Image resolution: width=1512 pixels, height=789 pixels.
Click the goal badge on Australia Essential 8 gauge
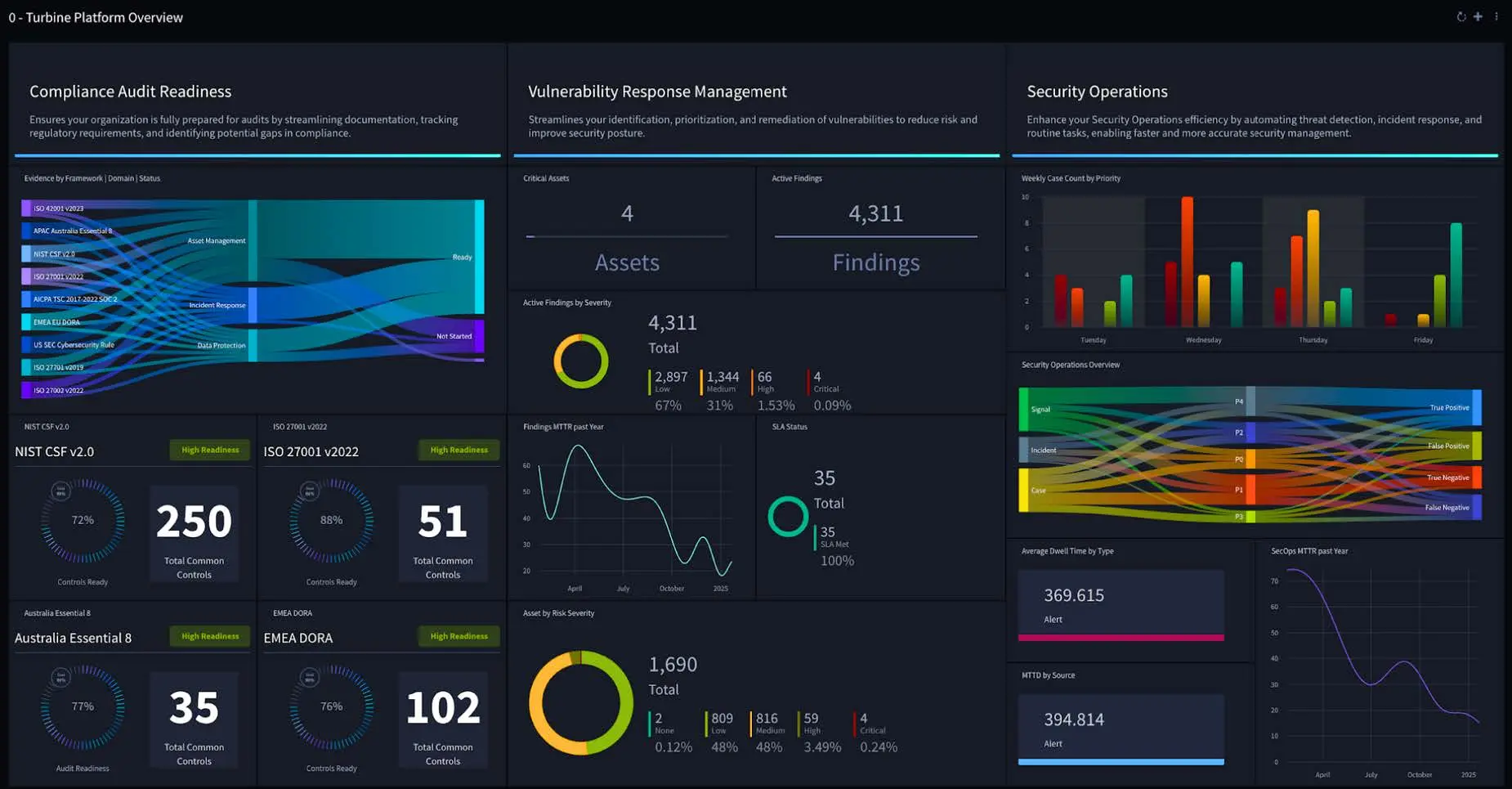60,678
